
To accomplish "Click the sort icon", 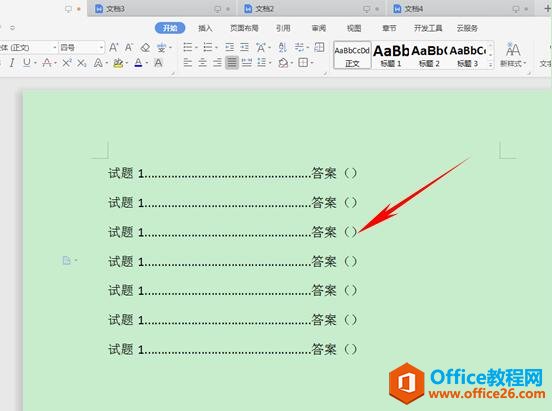I will [x=282, y=47].
